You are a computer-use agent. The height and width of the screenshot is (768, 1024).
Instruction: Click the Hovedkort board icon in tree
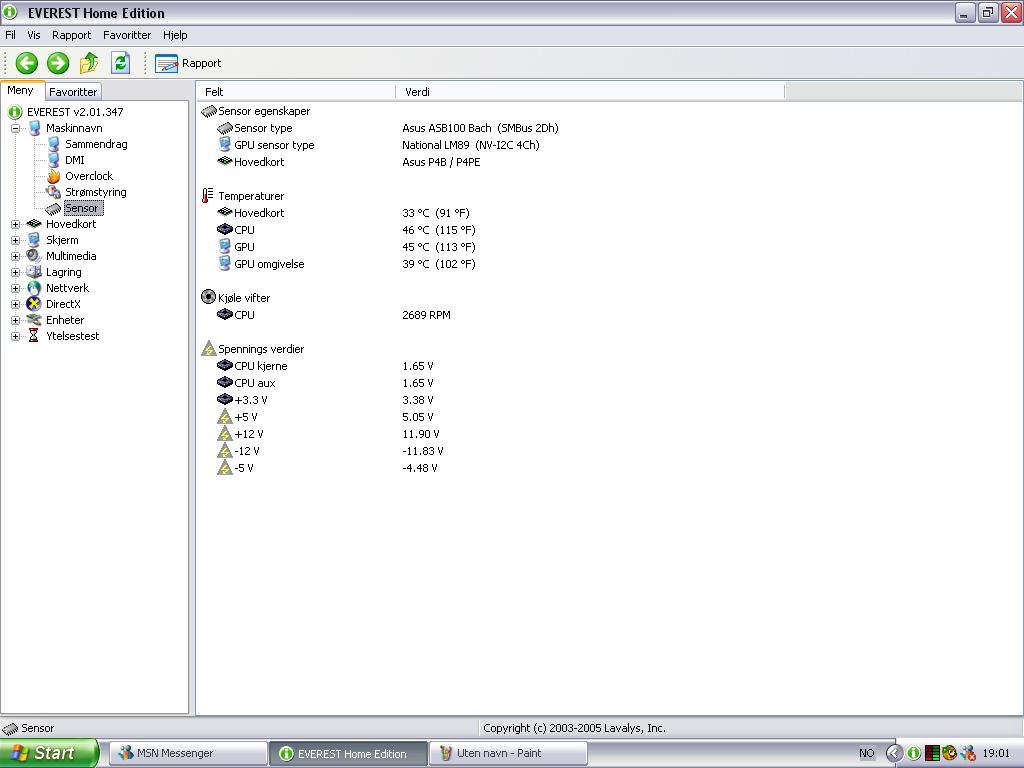[34, 224]
